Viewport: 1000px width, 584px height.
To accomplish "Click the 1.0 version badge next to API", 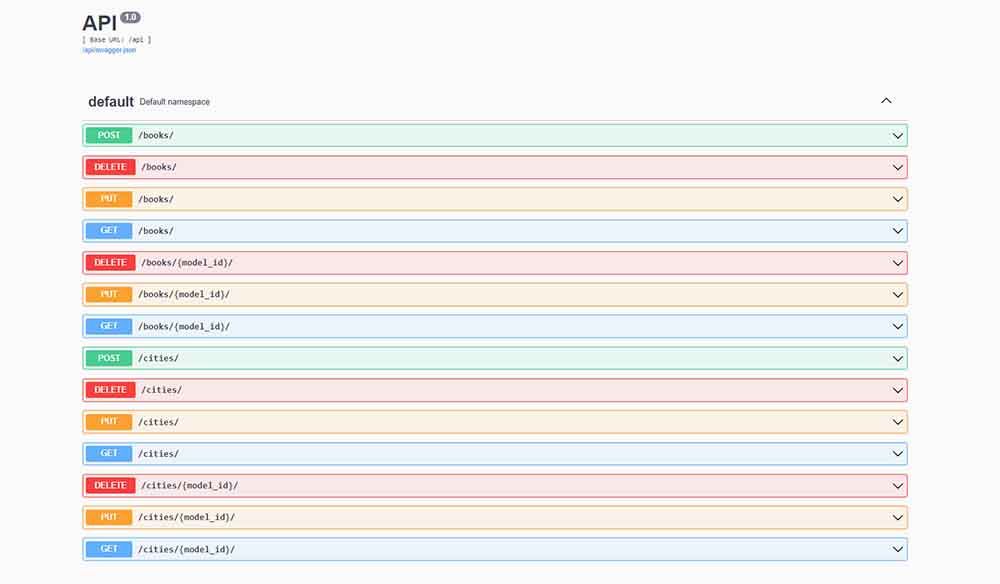I will coord(128,16).
